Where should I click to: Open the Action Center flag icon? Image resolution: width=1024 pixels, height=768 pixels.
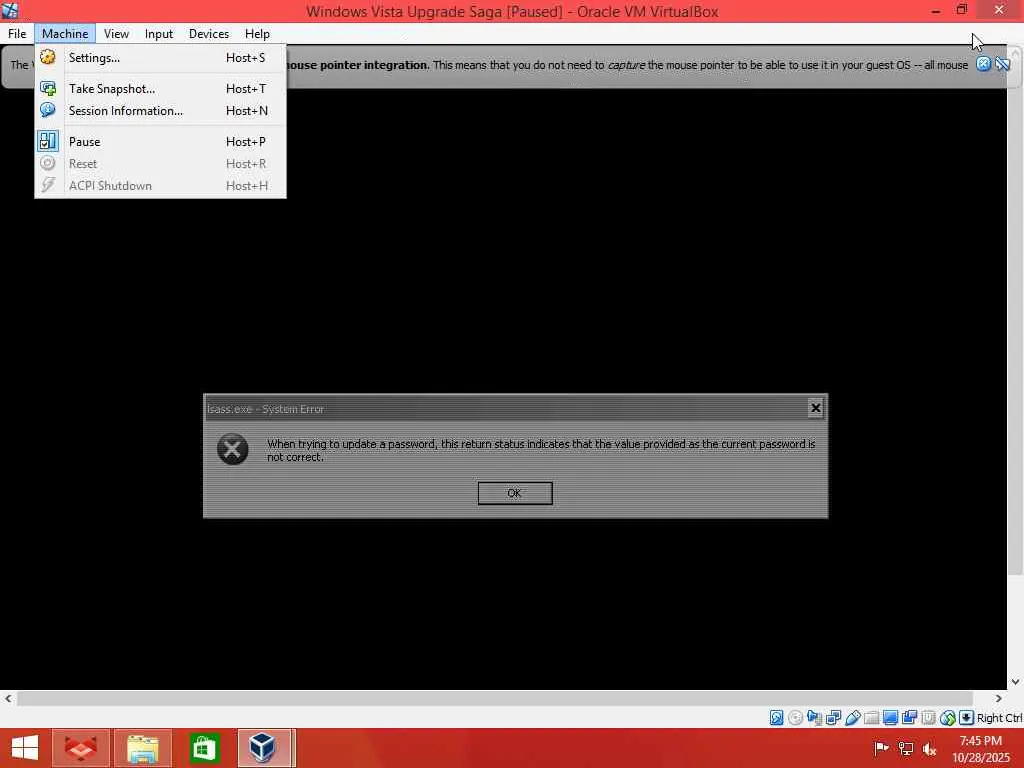tap(881, 748)
